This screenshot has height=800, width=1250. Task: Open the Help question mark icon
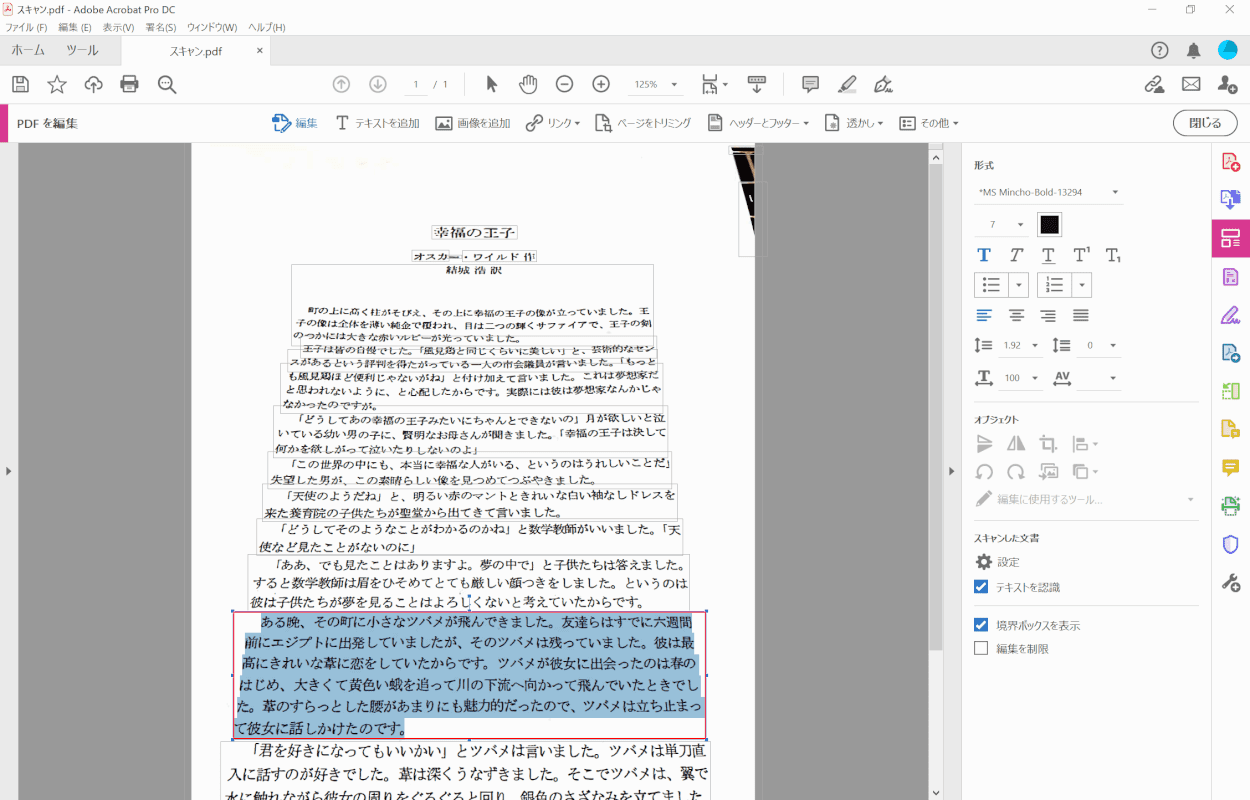1160,50
